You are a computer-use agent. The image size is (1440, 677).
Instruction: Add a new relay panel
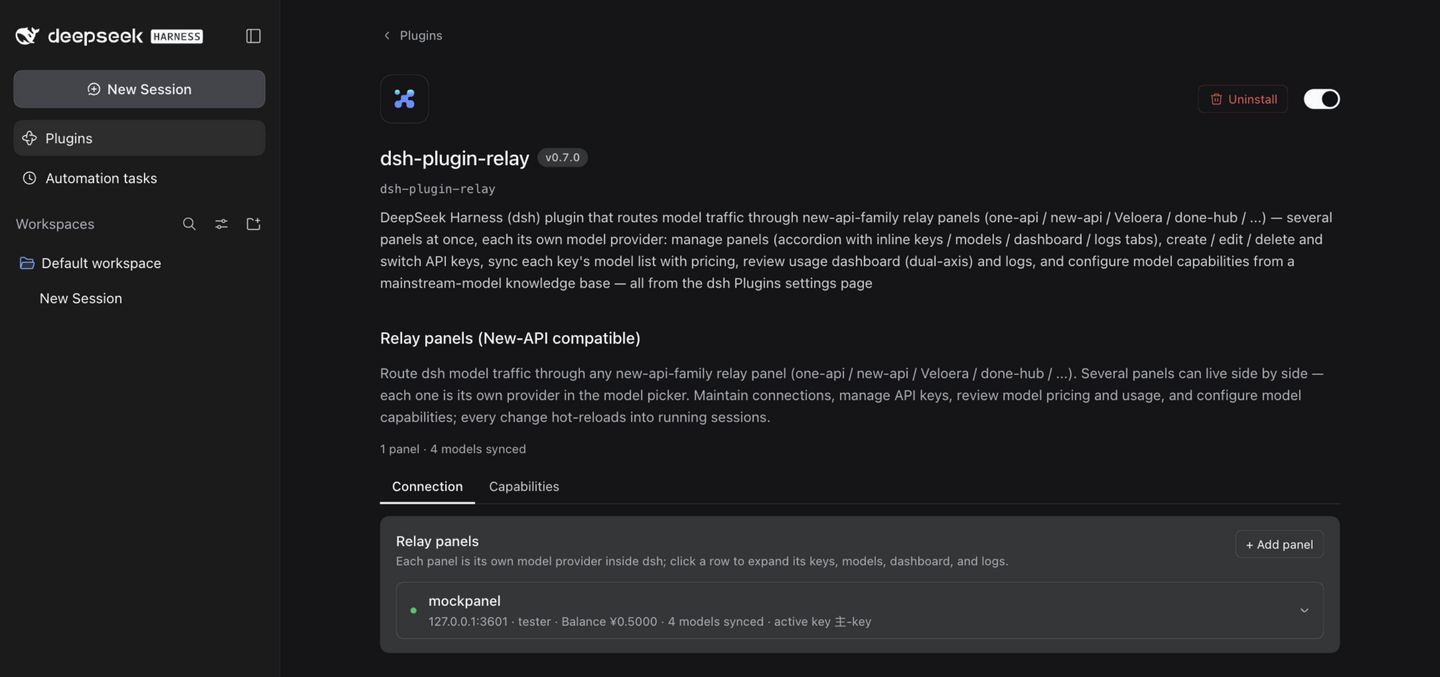coord(1279,544)
